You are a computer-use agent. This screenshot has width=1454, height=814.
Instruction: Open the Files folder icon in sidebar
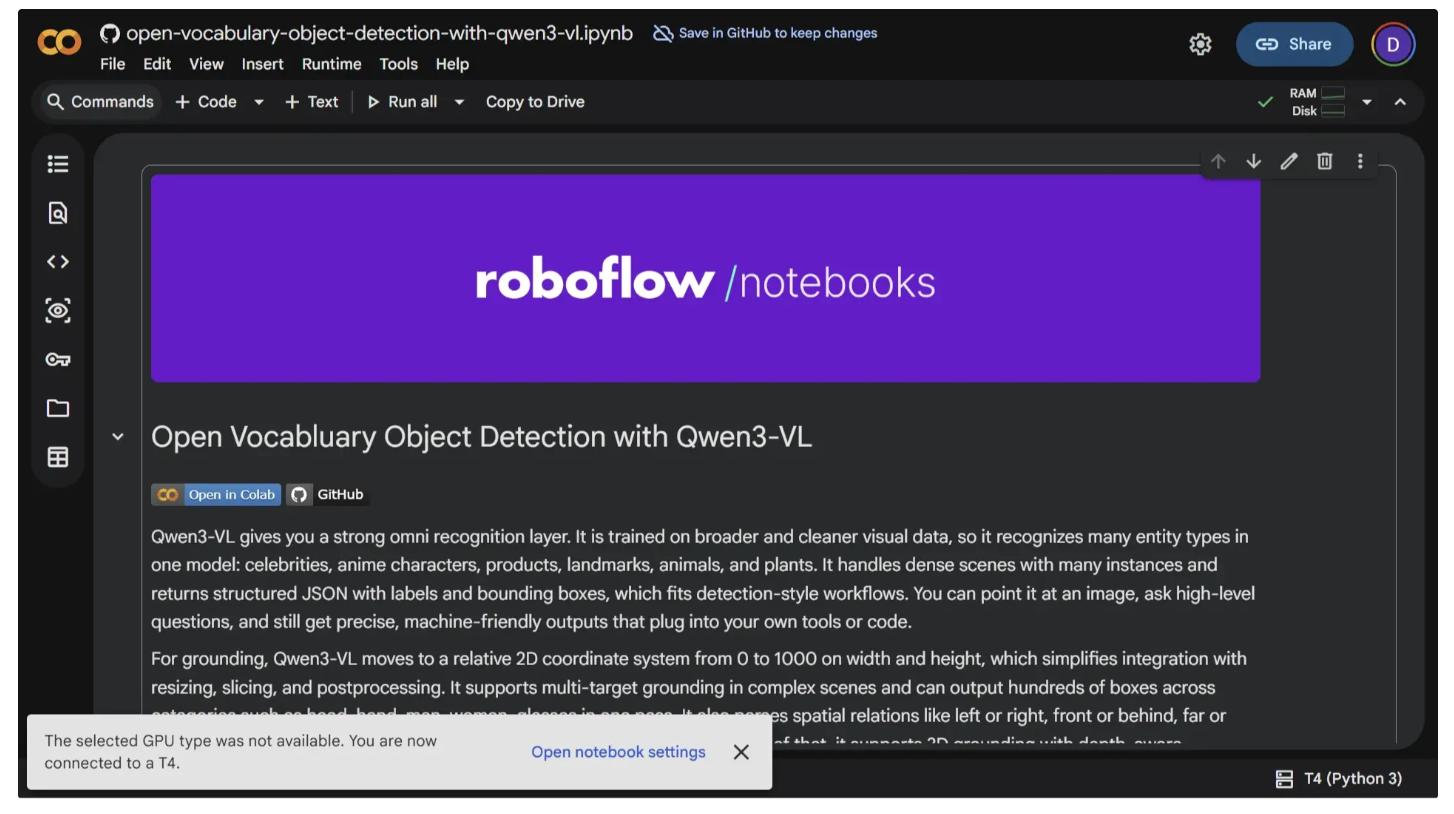click(x=58, y=408)
